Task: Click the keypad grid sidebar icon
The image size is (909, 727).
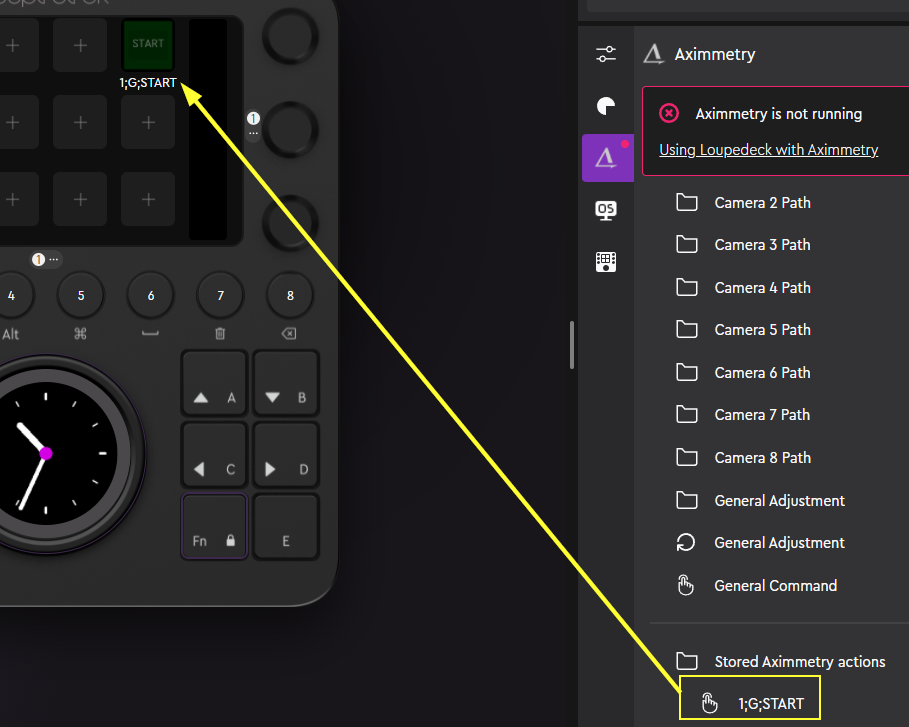Action: (606, 262)
